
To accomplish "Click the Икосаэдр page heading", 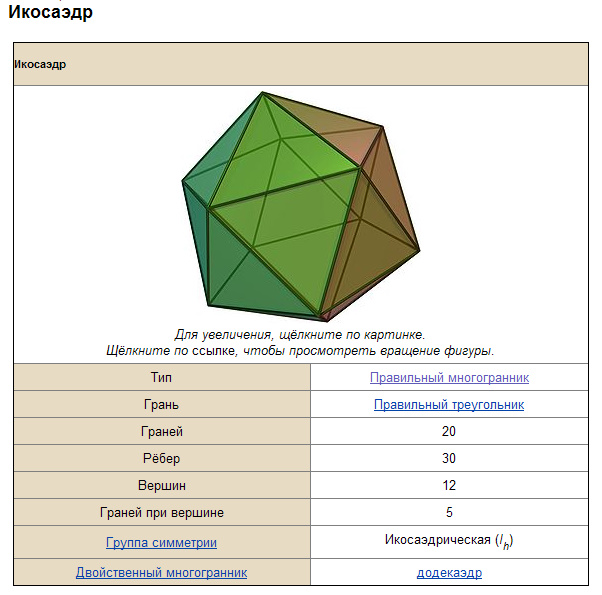I will pos(51,14).
